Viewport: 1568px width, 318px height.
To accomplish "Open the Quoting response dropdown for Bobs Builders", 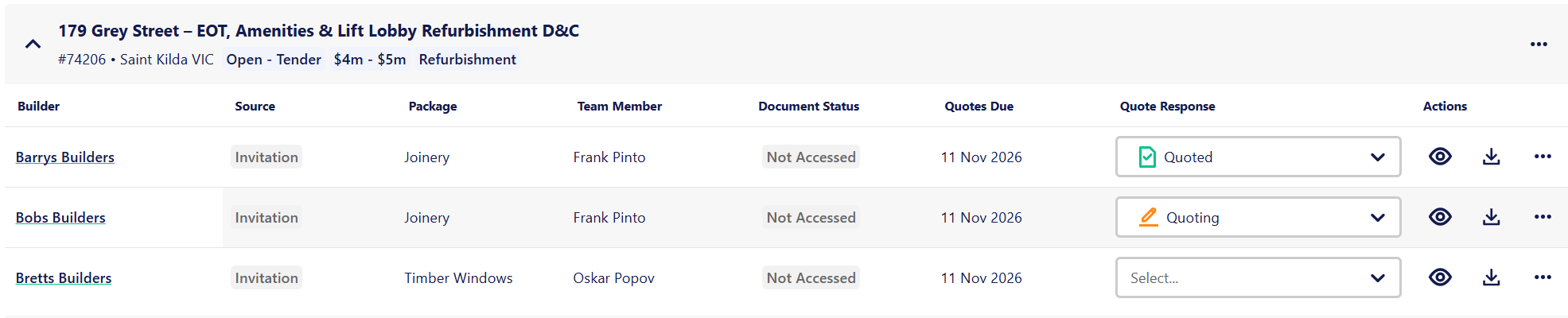I will pos(1258,217).
